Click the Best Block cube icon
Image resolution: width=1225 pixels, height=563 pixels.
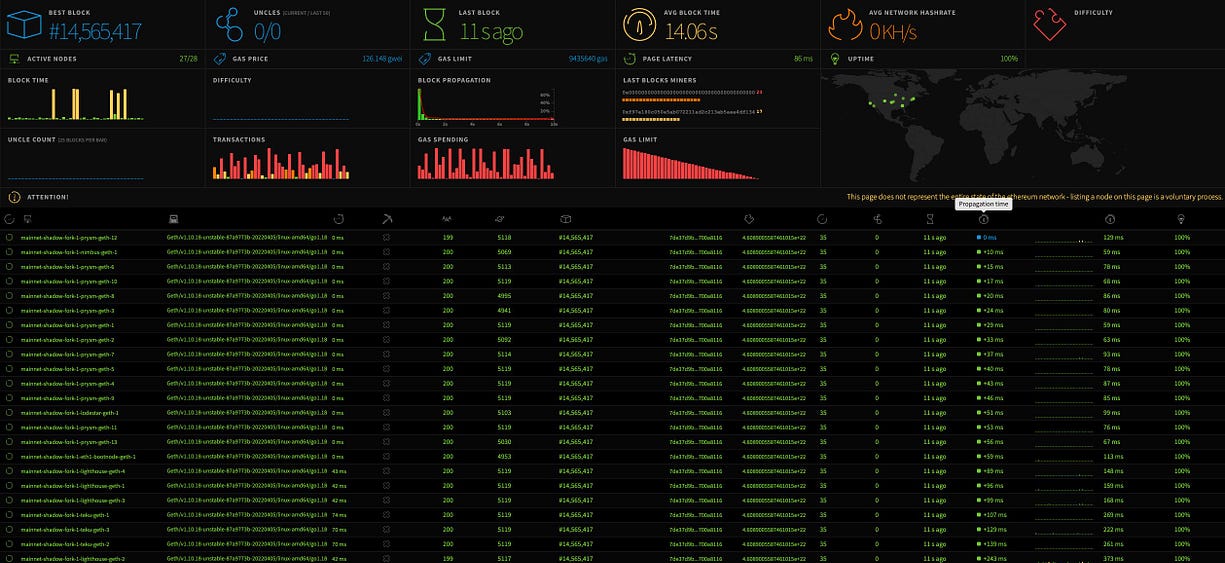[26, 24]
